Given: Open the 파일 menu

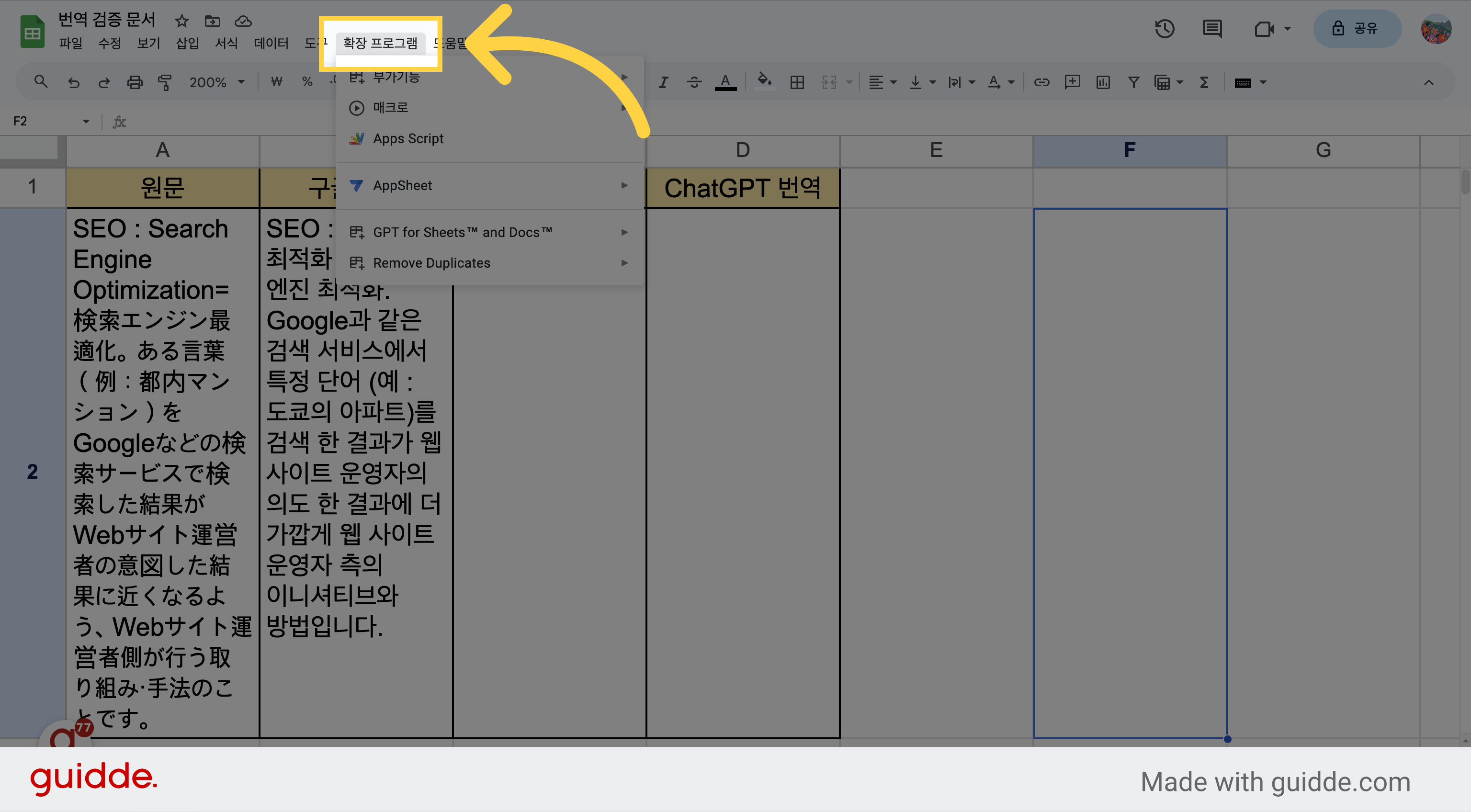Looking at the screenshot, I should 71,44.
